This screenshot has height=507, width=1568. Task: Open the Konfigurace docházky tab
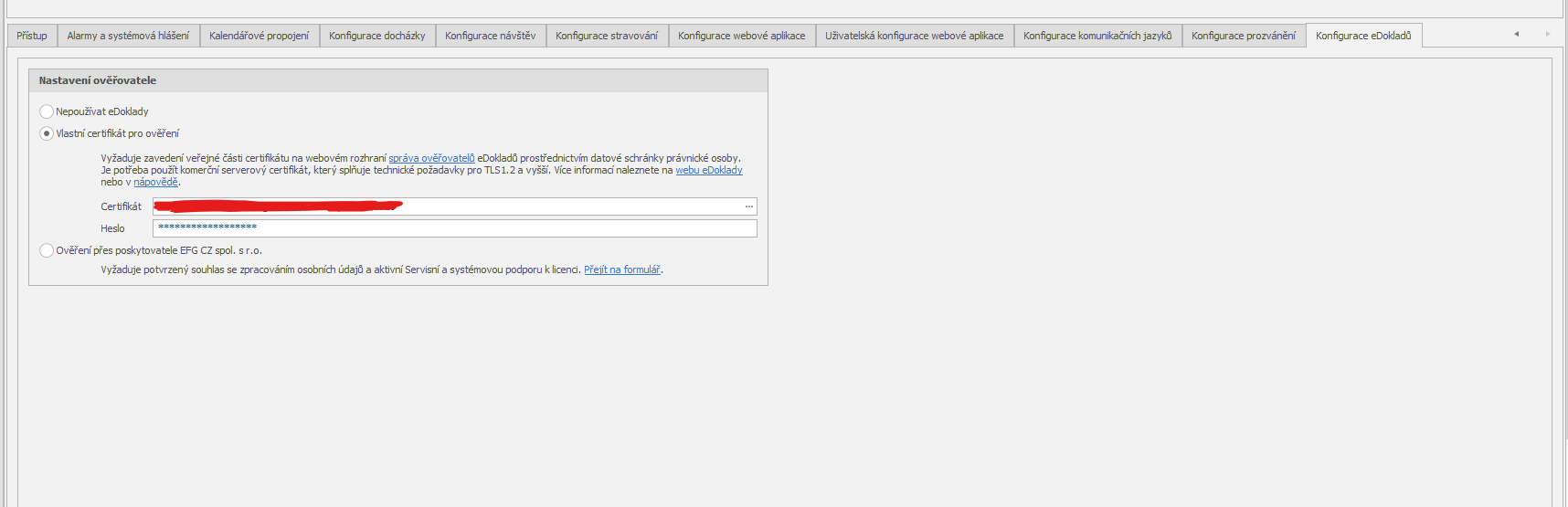[376, 36]
